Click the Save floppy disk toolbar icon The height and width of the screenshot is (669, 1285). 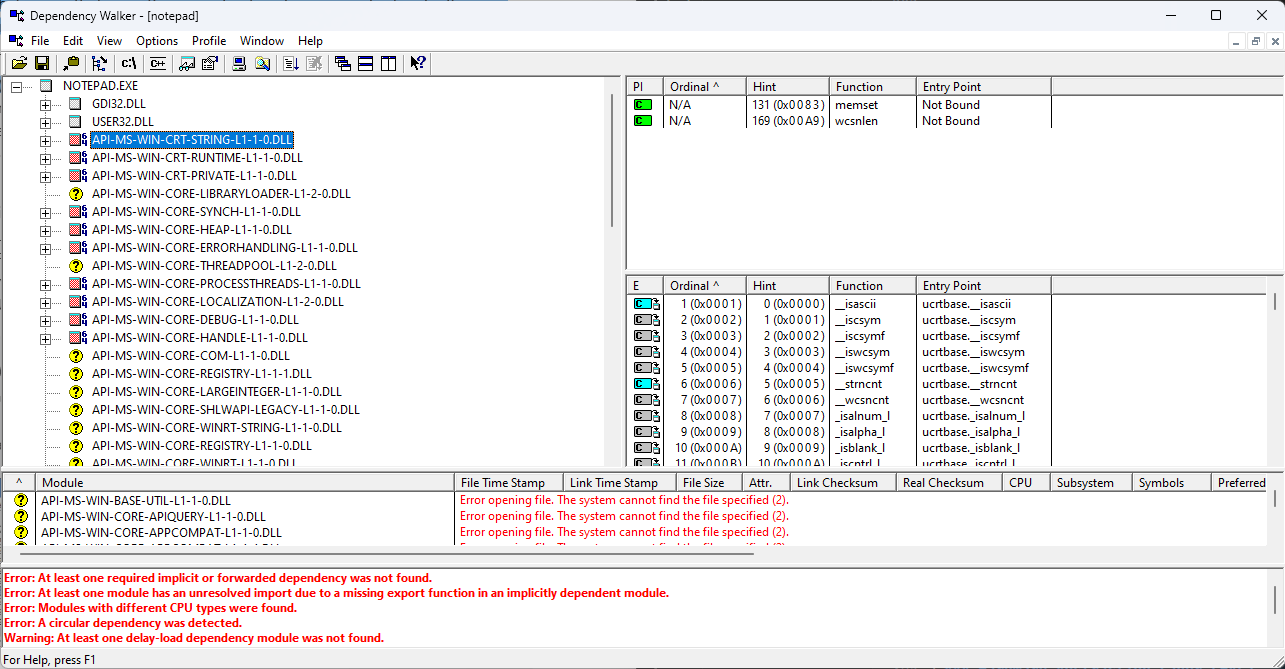(x=42, y=63)
